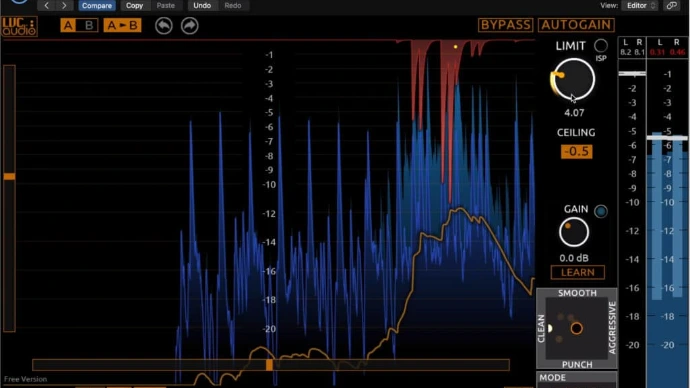Go to next preset arrow
690x388 pixels.
click(64, 5)
